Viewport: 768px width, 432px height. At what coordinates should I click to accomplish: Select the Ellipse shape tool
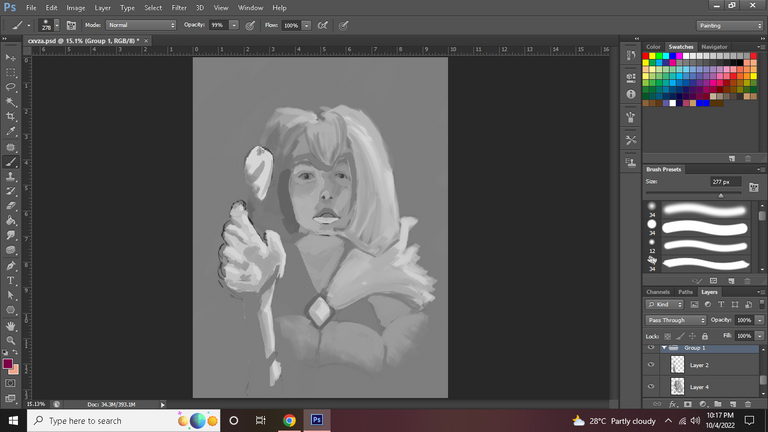[10, 310]
